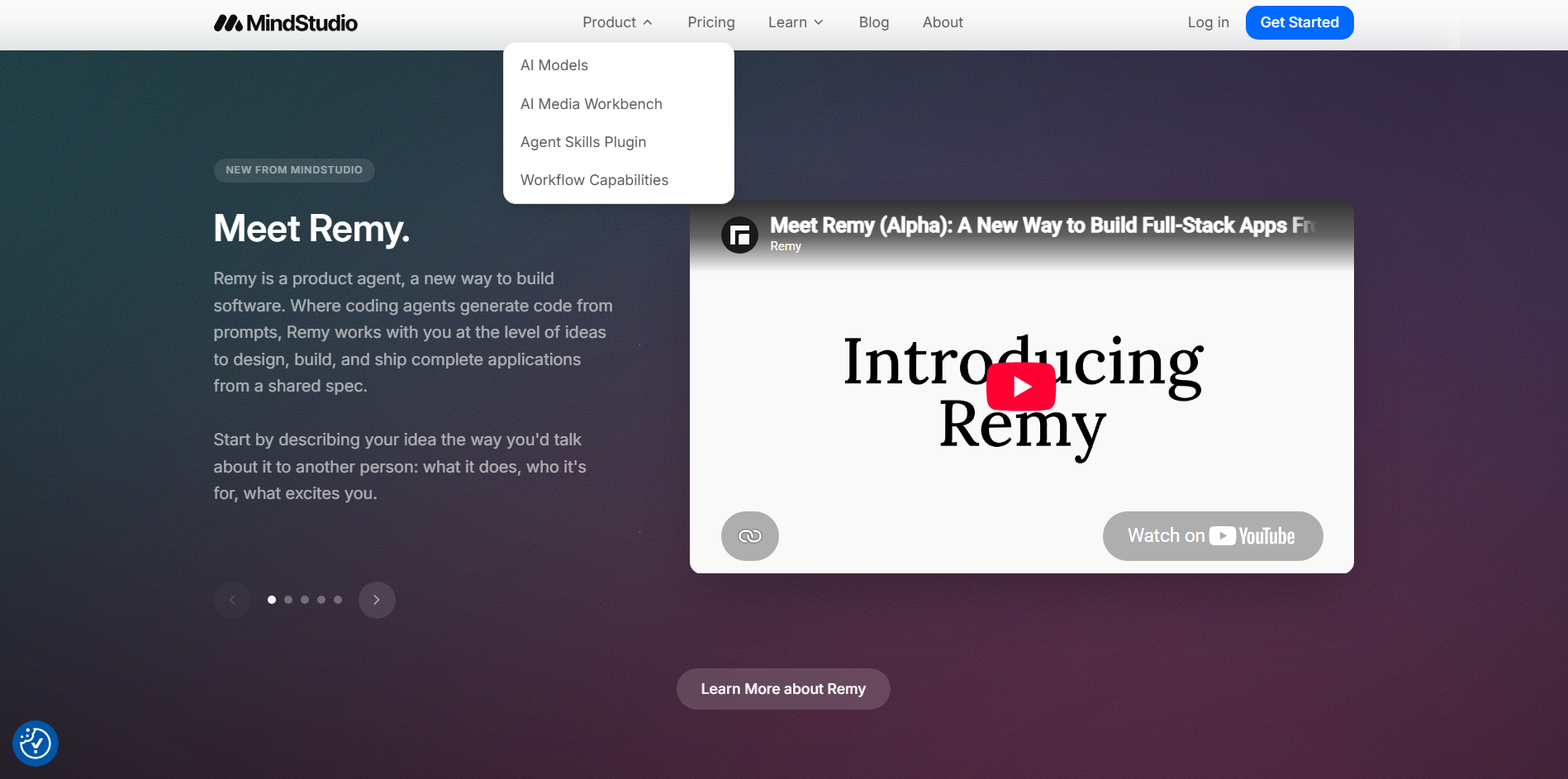Click the MindStudio logo
This screenshot has height=779, width=1568.
click(x=286, y=23)
